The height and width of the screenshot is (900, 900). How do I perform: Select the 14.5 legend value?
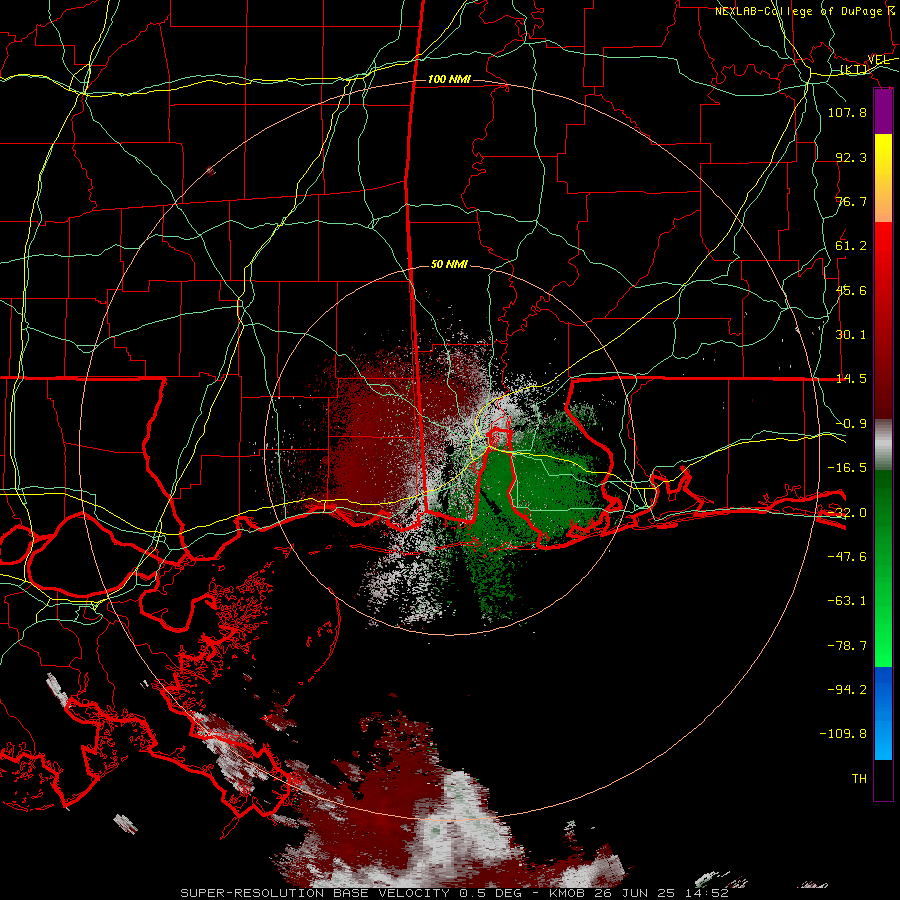[851, 379]
